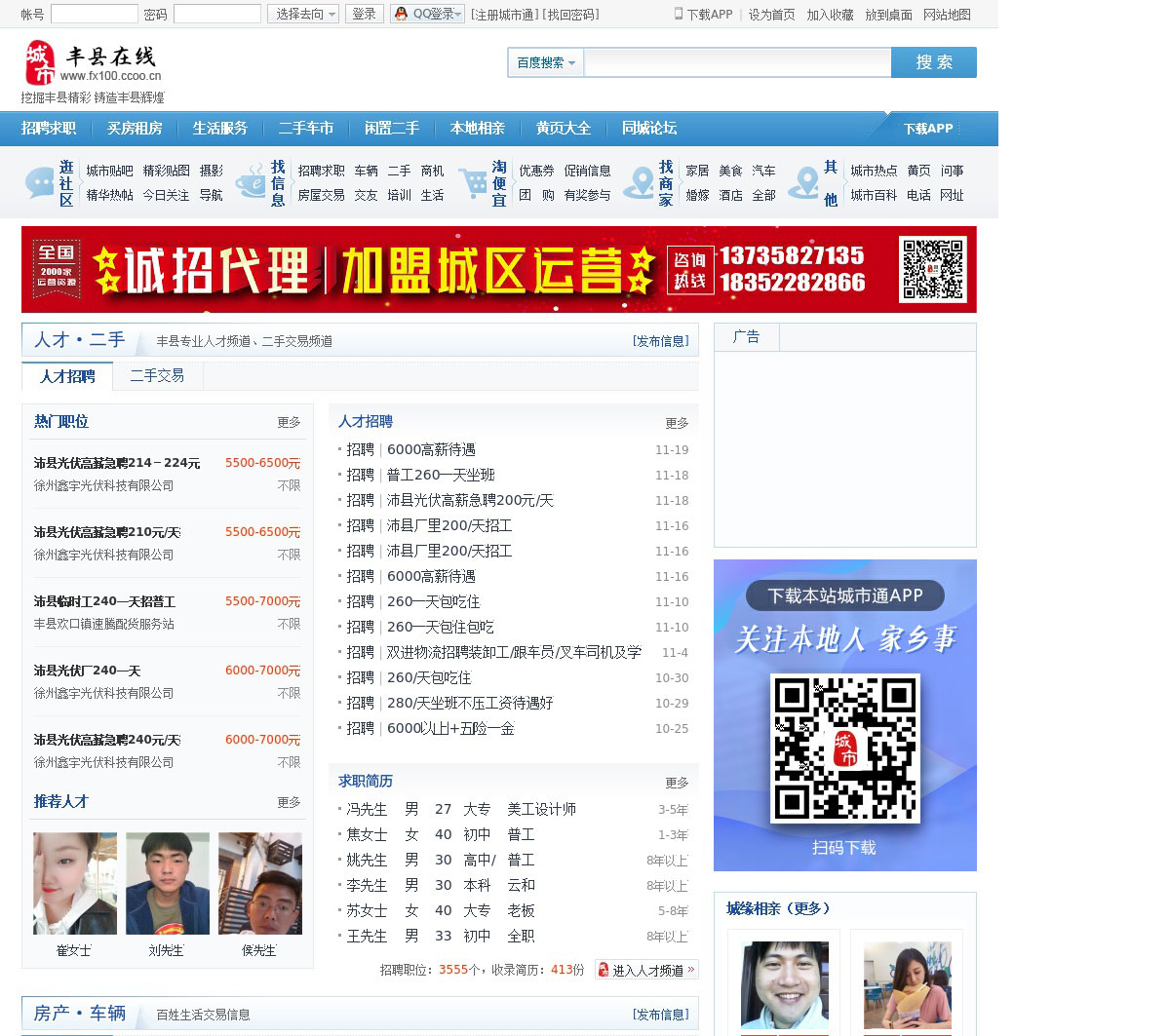This screenshot has height=1036, width=1170.
Task: Open the 选择去向 dropdown
Action: 303,14
